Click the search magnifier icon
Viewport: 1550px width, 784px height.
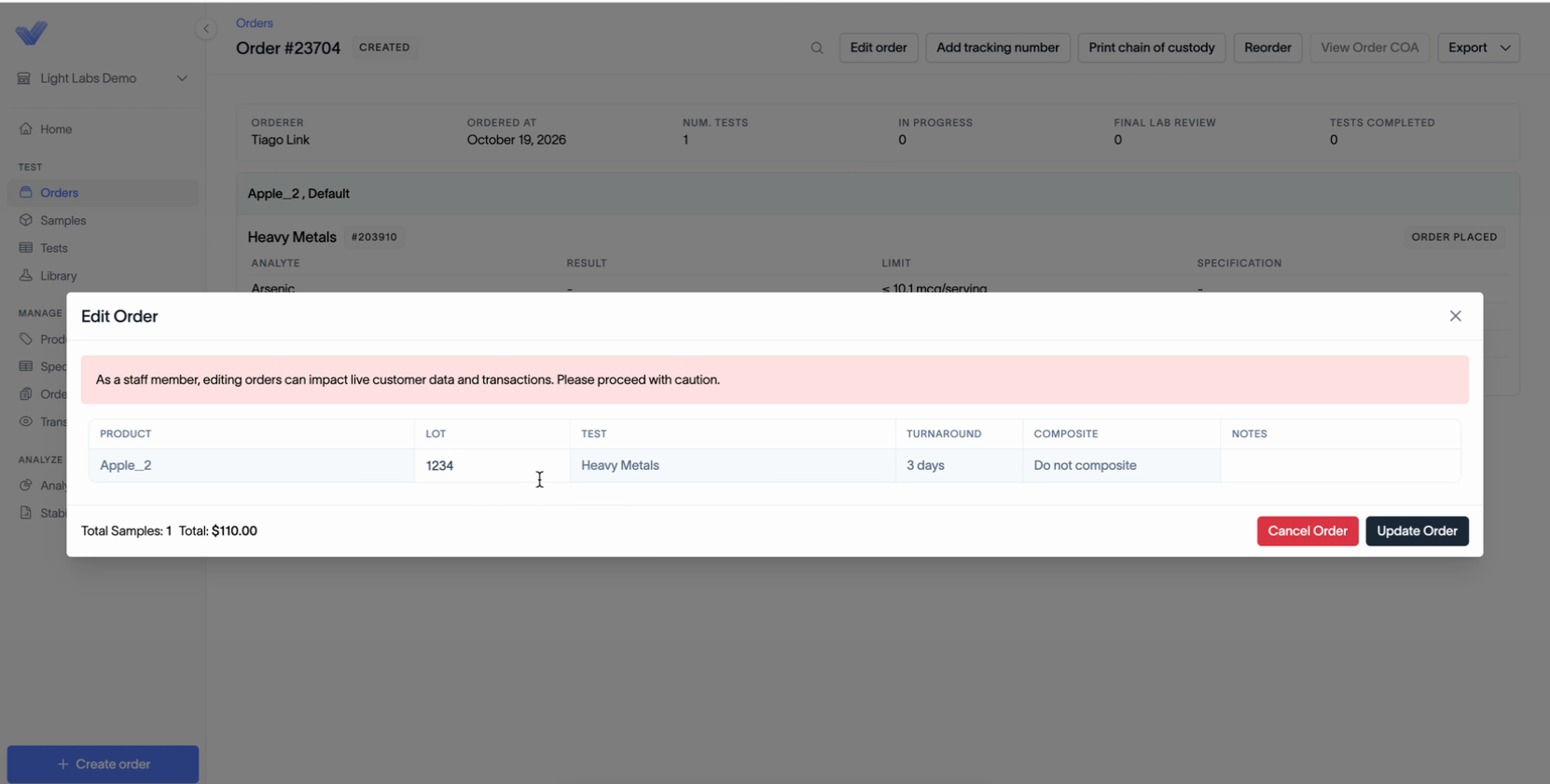pos(817,48)
